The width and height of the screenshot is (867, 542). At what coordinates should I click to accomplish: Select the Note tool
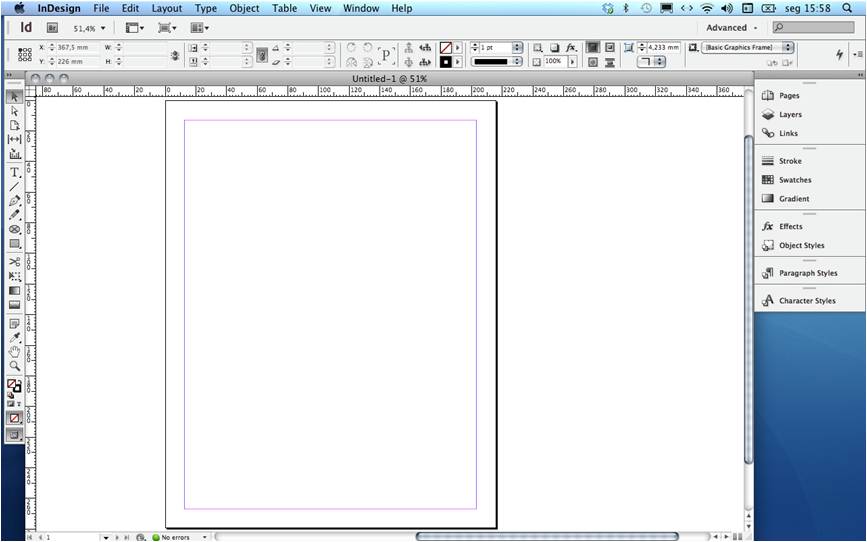click(14, 324)
